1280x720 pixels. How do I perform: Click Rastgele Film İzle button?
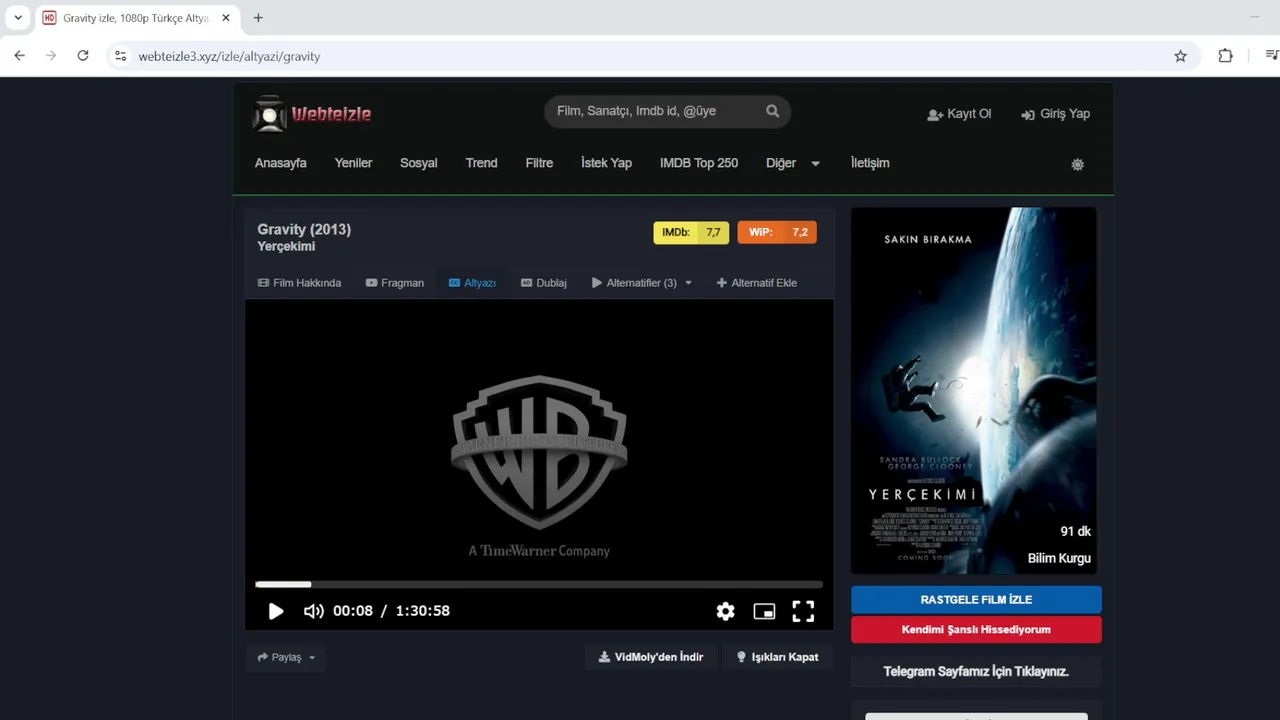(976, 599)
